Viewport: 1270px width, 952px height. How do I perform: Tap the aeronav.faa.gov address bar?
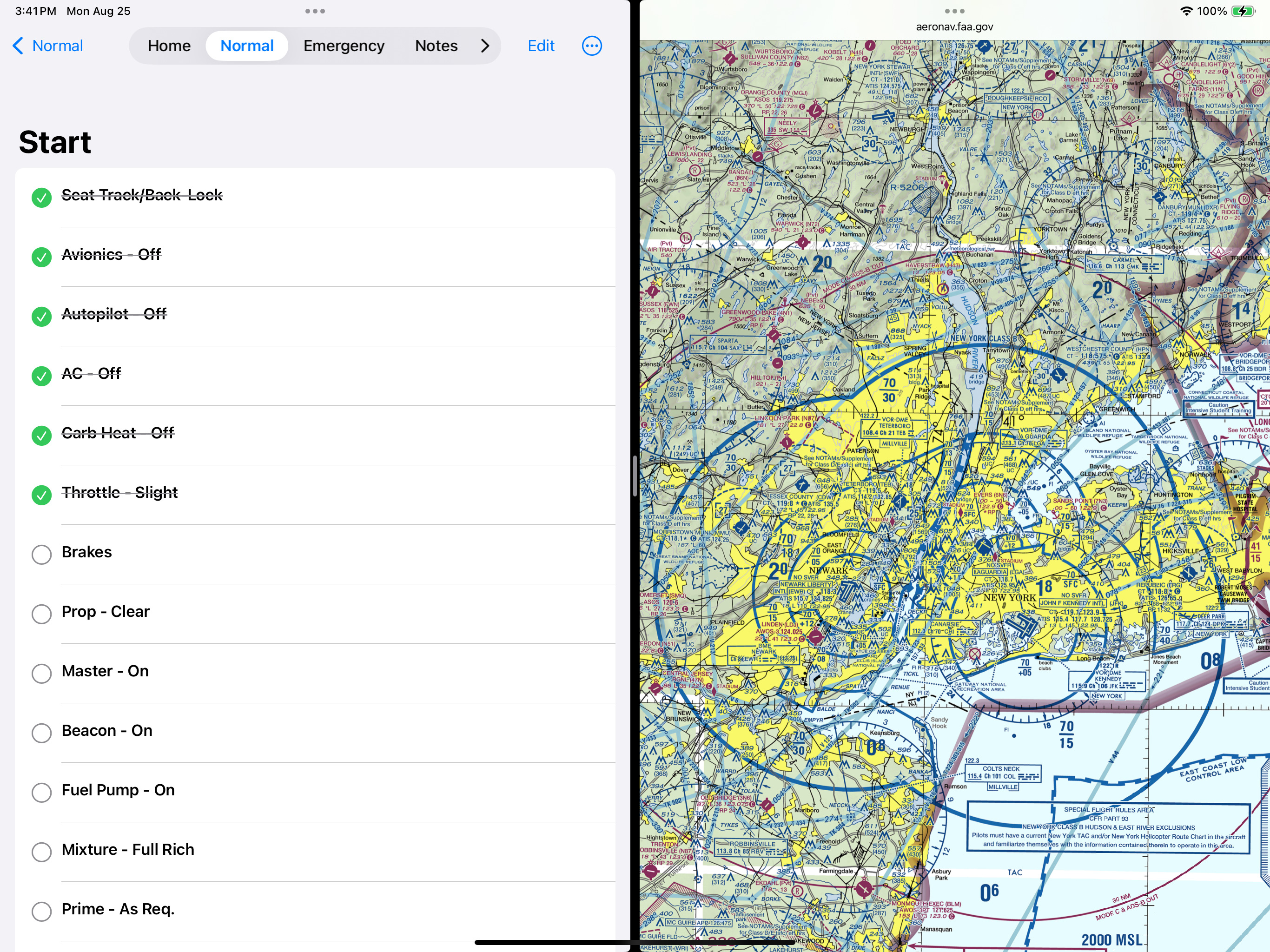click(x=954, y=27)
